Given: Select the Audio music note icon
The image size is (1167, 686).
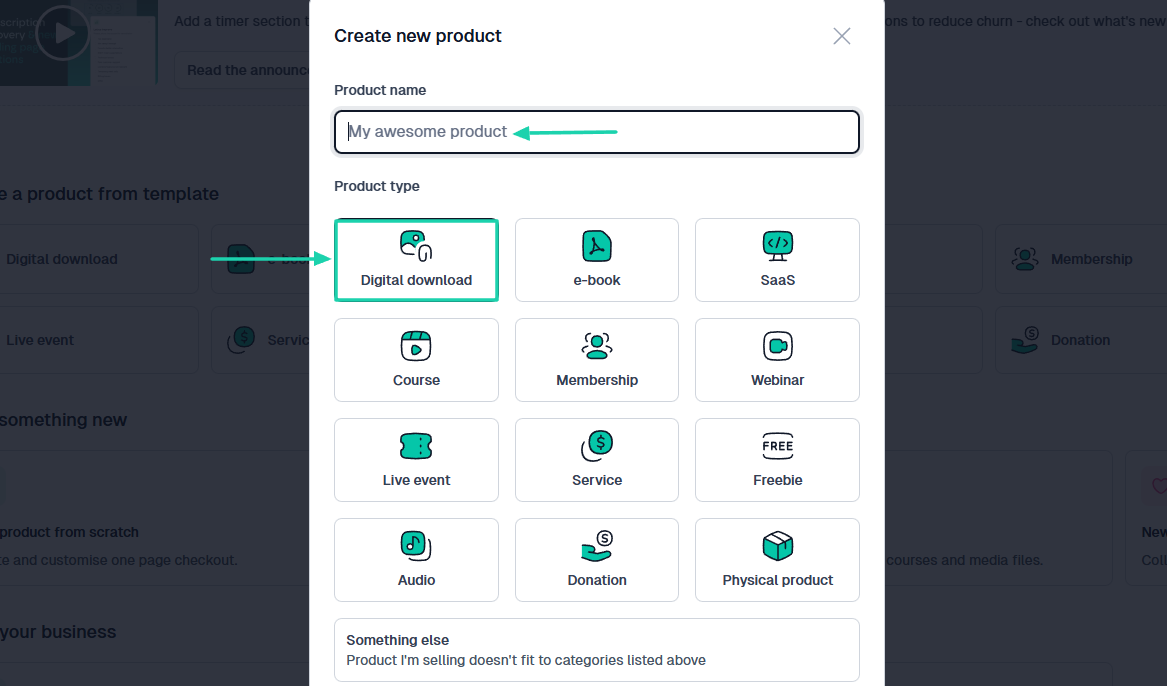Looking at the screenshot, I should (x=416, y=546).
